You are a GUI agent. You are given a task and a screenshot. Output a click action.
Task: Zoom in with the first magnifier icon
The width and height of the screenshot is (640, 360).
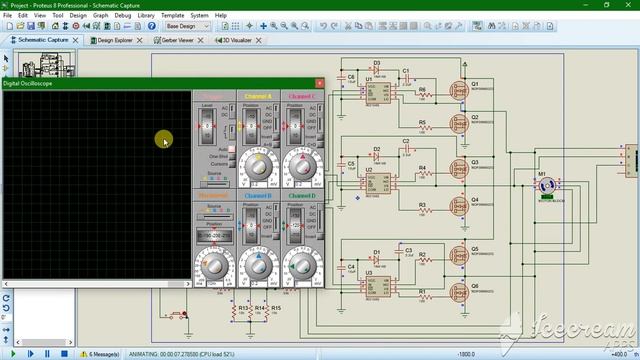[273, 26]
